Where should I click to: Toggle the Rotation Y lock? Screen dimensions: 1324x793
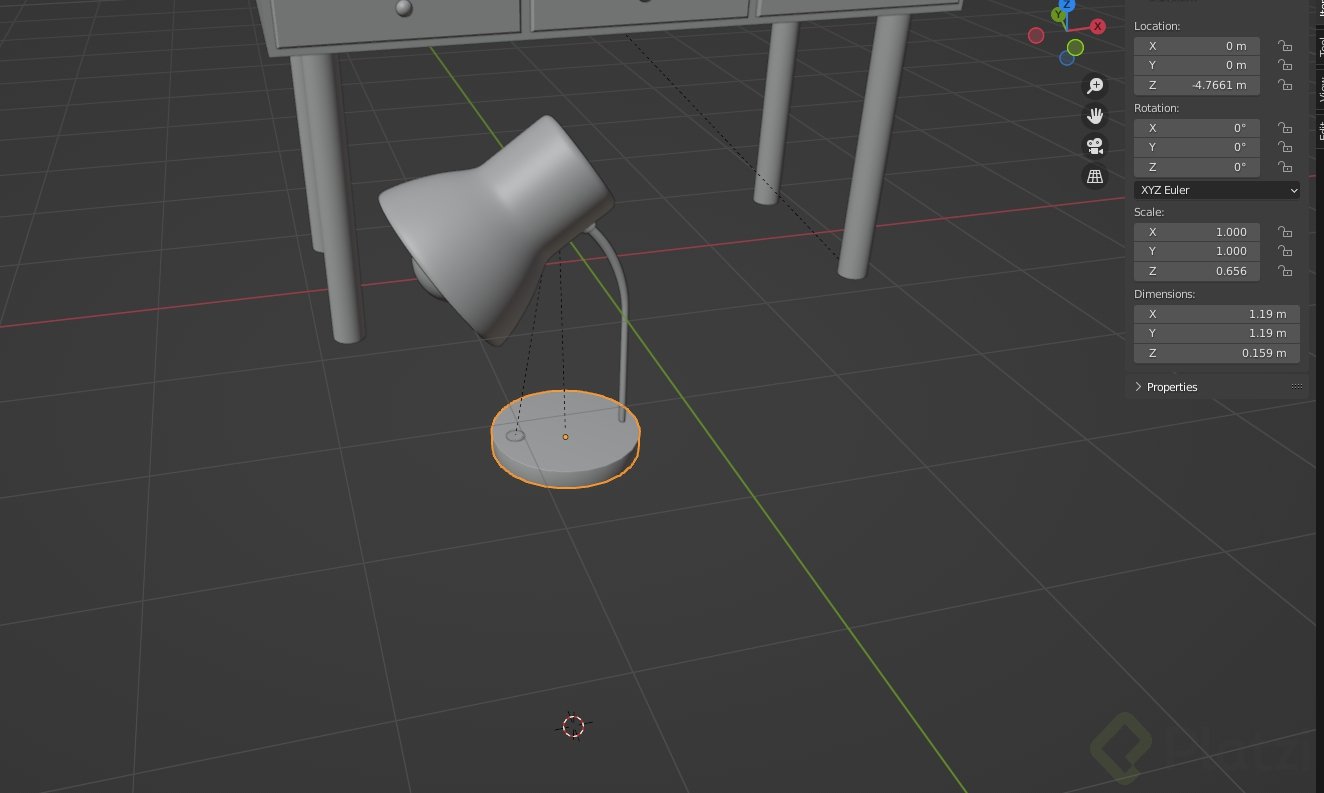point(1285,147)
